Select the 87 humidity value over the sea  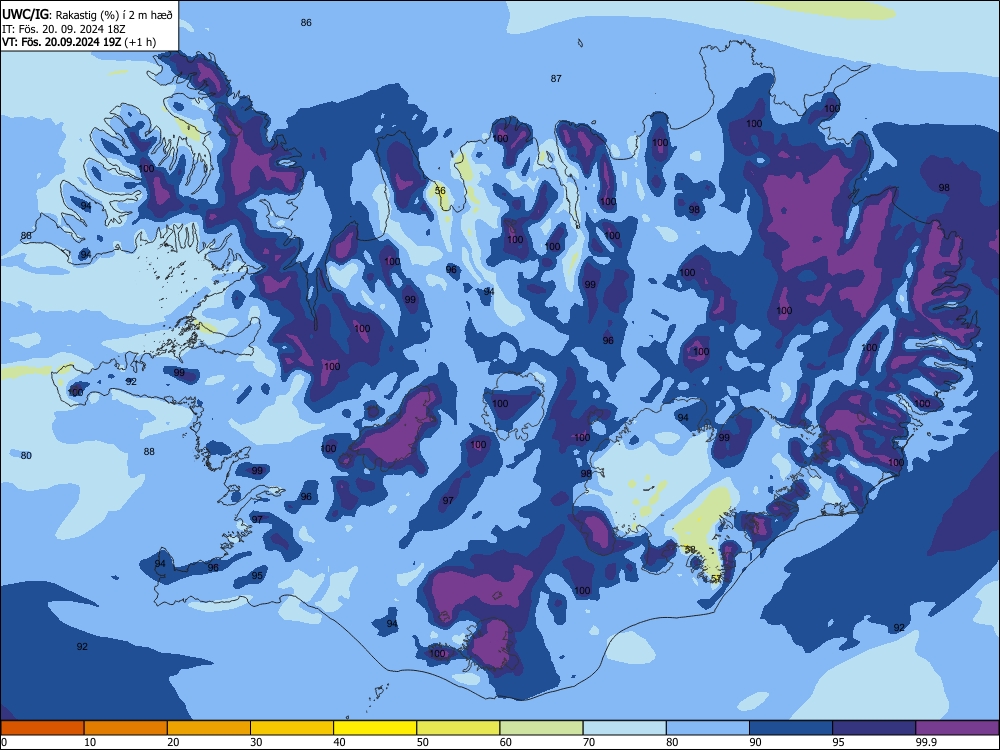(x=556, y=78)
